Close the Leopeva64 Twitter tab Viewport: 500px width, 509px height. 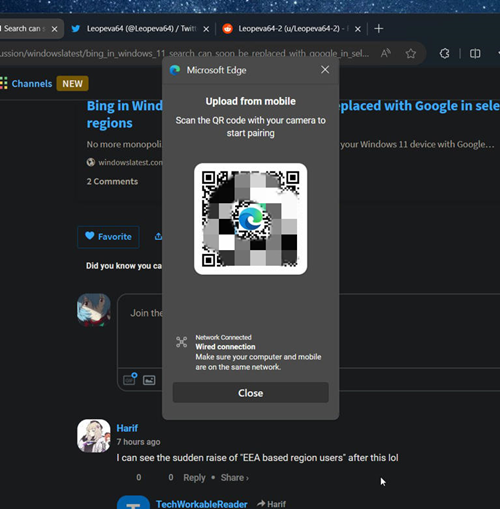(206, 29)
